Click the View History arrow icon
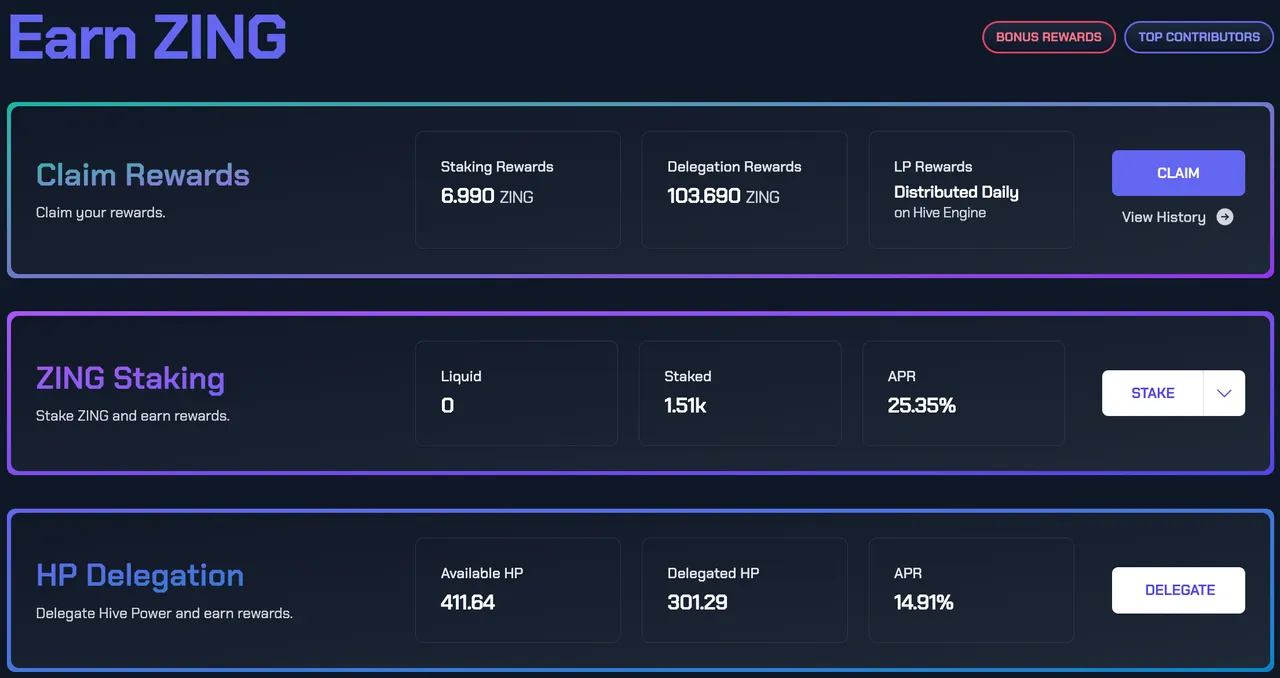The image size is (1280, 678). pyautogui.click(x=1225, y=217)
